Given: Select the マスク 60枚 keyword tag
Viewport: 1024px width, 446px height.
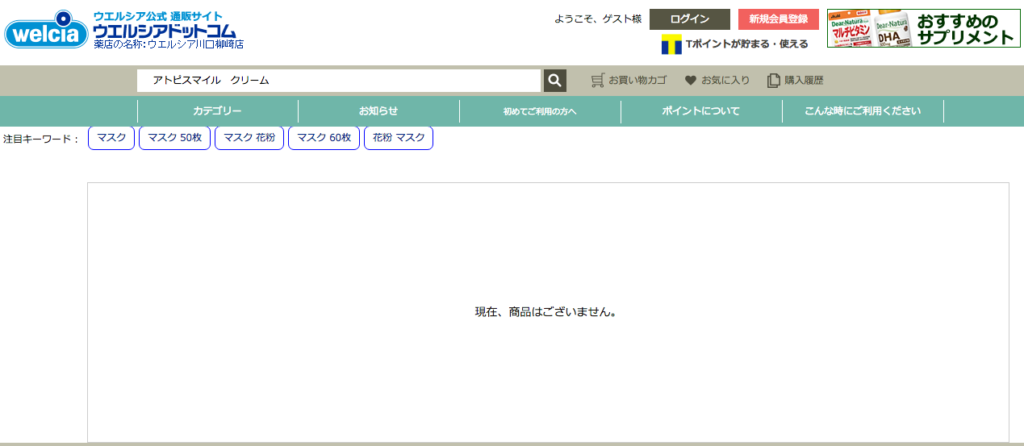Looking at the screenshot, I should coord(324,138).
